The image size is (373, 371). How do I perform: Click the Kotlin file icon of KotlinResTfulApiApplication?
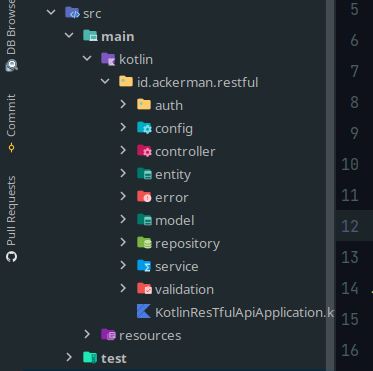pos(144,311)
